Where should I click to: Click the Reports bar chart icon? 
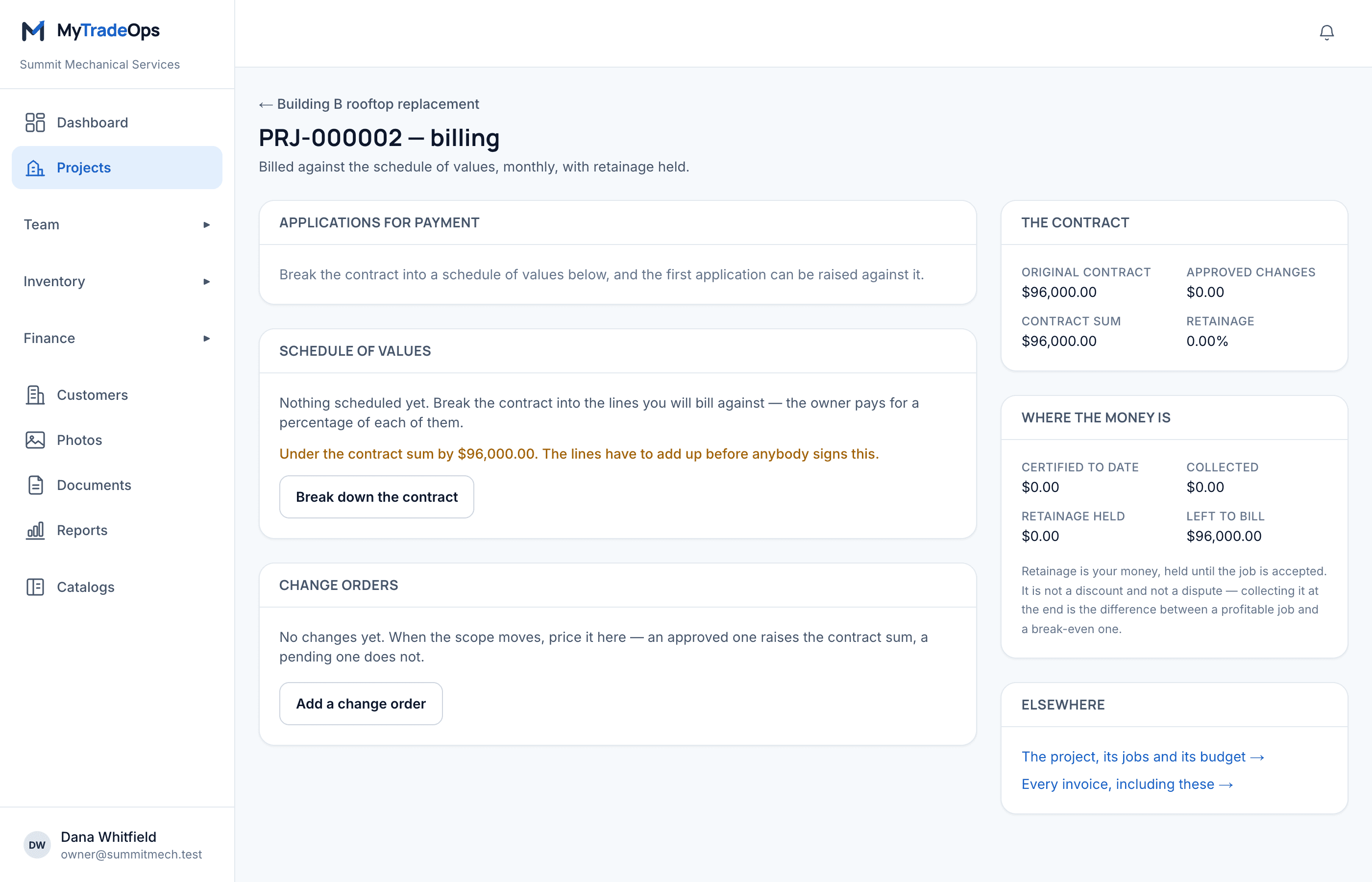click(x=35, y=530)
